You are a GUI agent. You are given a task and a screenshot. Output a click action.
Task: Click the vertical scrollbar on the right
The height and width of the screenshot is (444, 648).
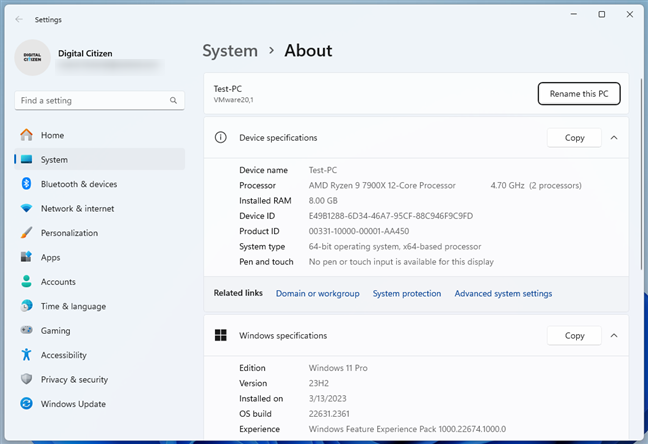pos(641,174)
